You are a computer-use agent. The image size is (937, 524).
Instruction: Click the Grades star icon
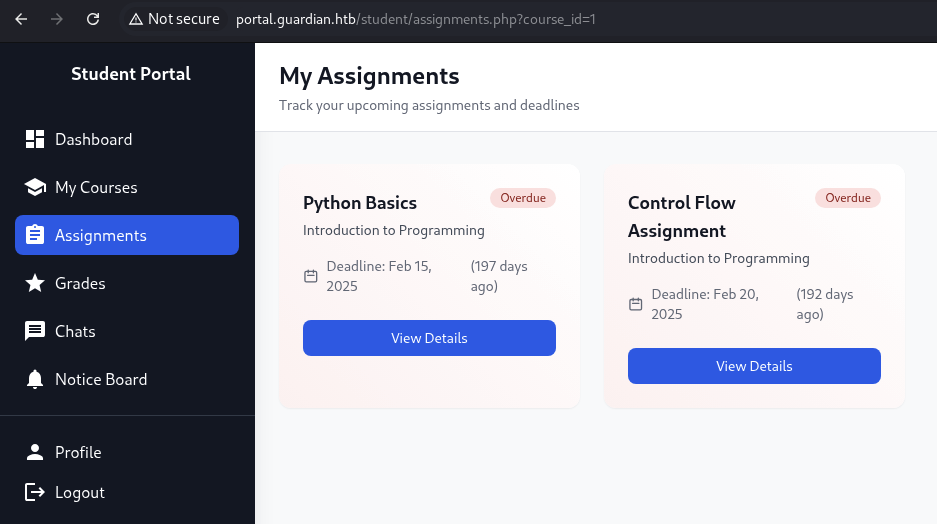tap(35, 283)
